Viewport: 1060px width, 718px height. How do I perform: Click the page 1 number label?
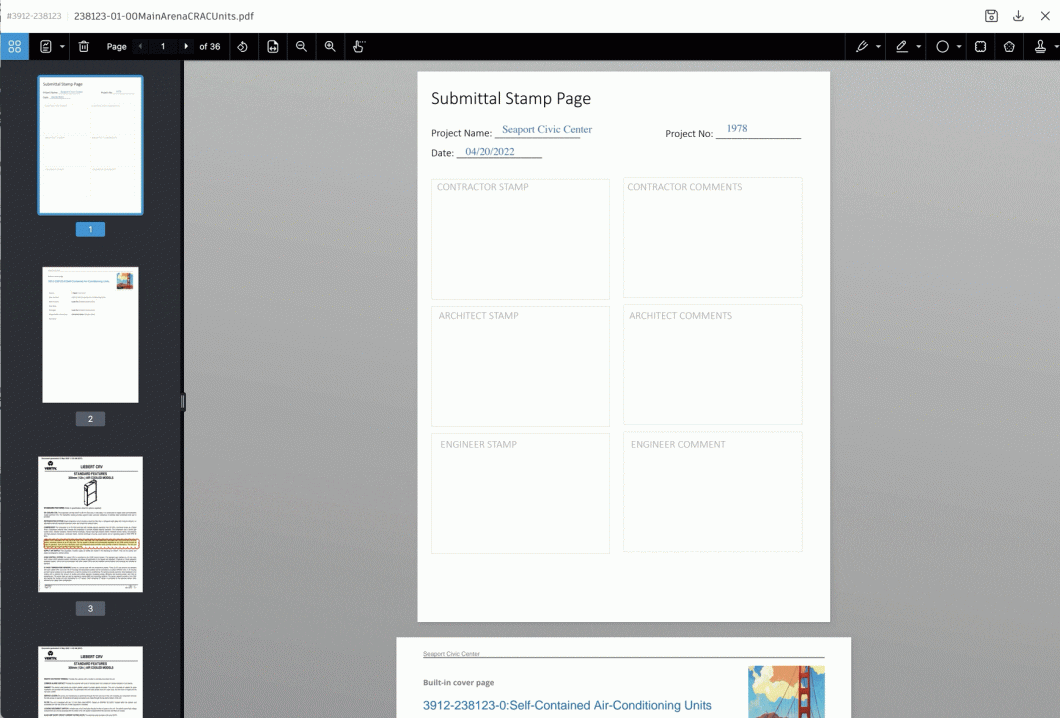click(x=91, y=229)
